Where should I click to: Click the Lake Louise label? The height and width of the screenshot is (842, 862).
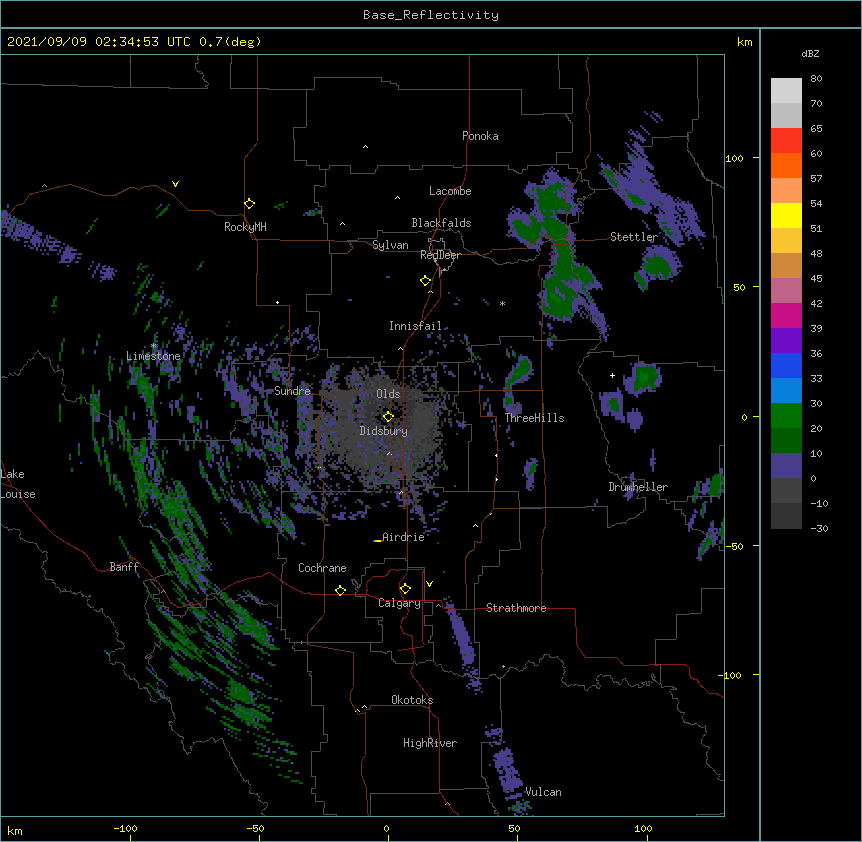click(x=18, y=484)
